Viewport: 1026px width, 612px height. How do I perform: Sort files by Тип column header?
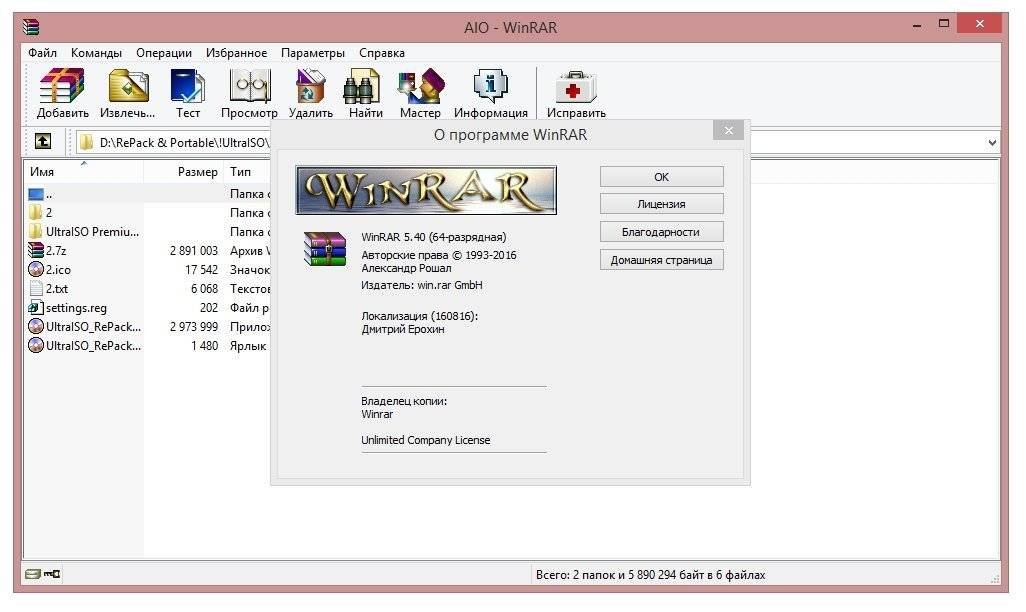pos(247,171)
